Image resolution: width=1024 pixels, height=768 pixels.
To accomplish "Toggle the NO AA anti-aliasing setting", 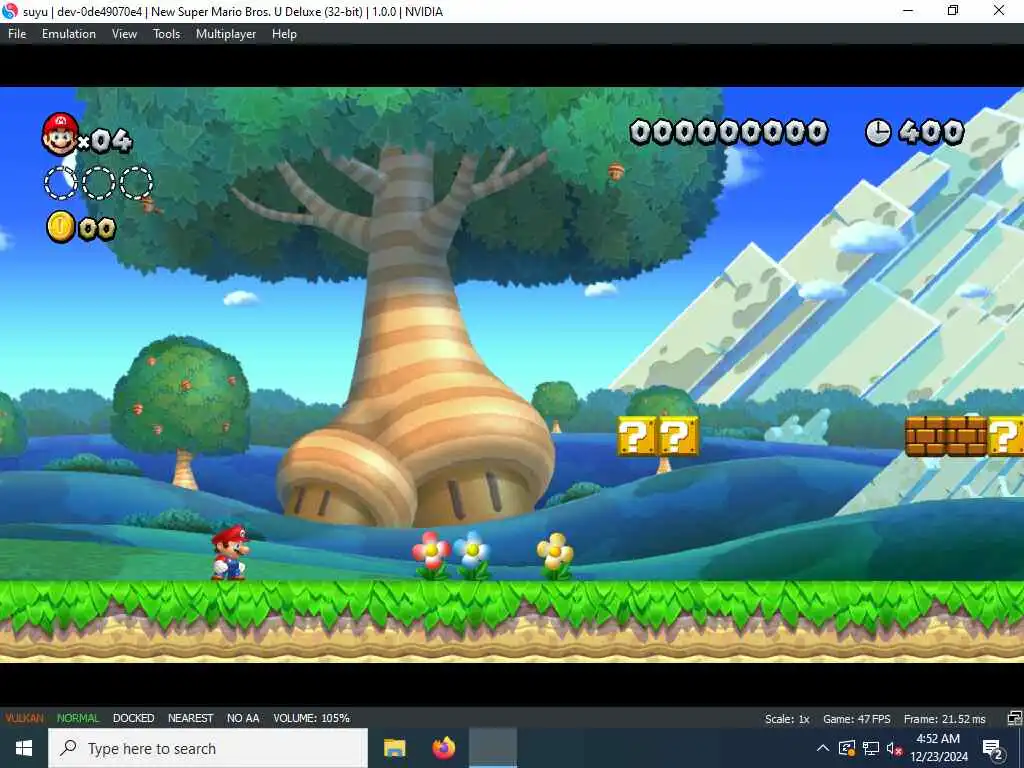I will [243, 718].
